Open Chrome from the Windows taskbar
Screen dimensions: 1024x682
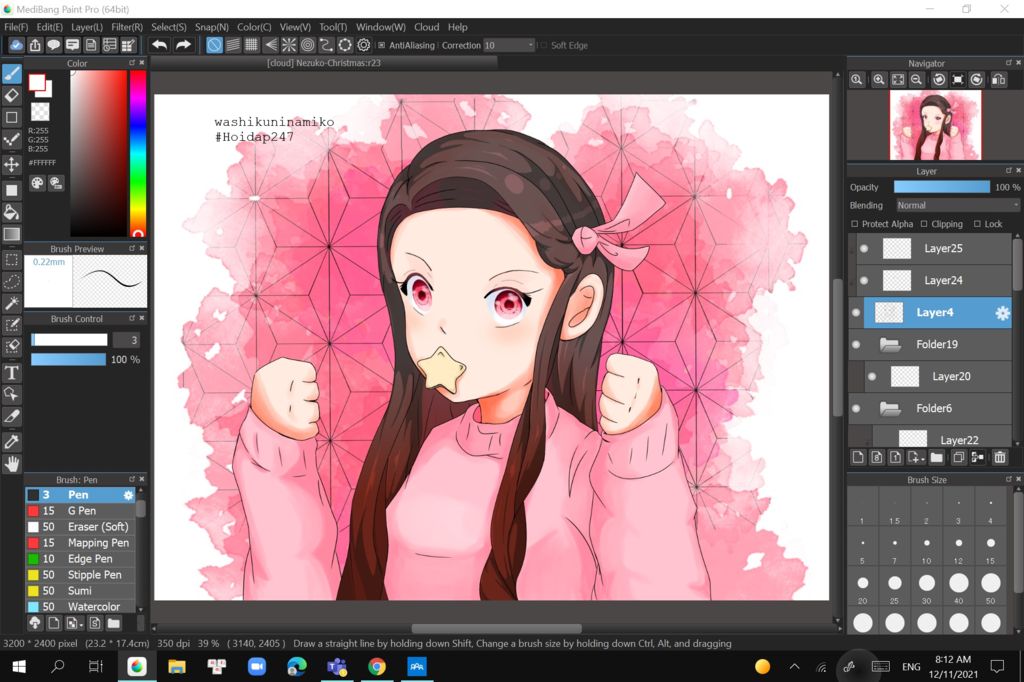click(x=377, y=666)
